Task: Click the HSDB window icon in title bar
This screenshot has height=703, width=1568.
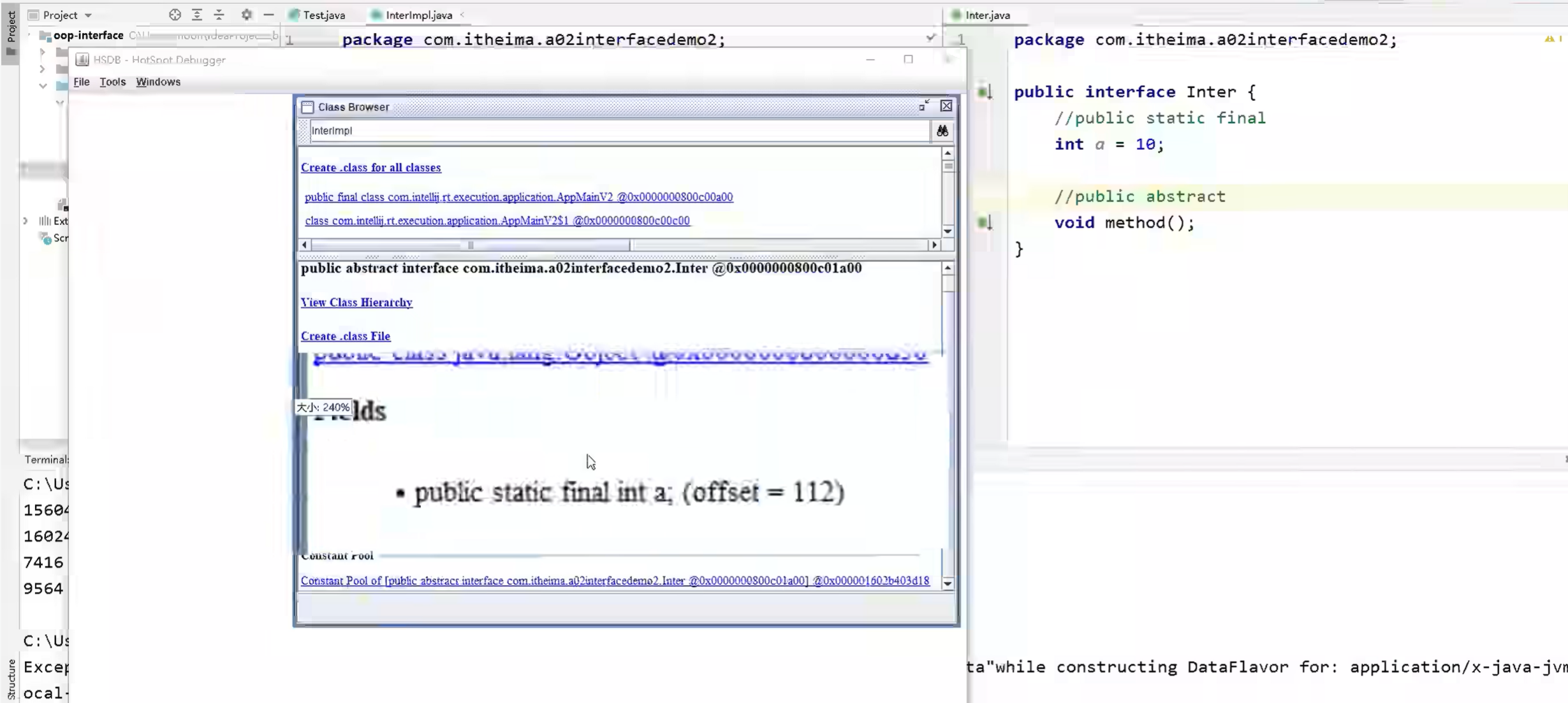Action: (x=82, y=59)
